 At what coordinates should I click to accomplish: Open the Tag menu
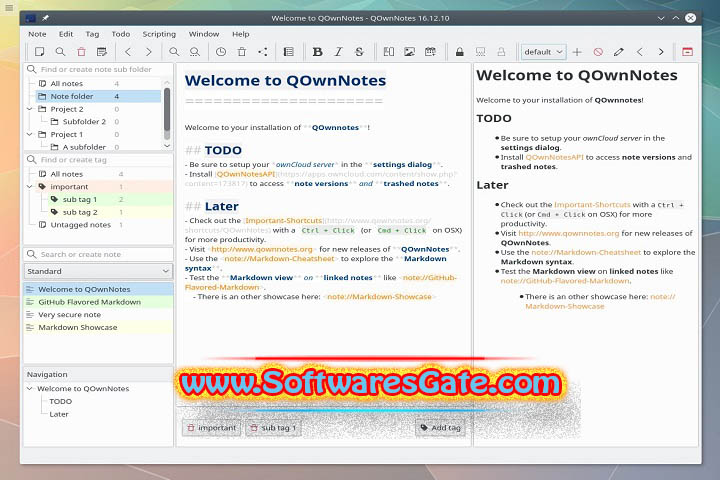tap(92, 34)
